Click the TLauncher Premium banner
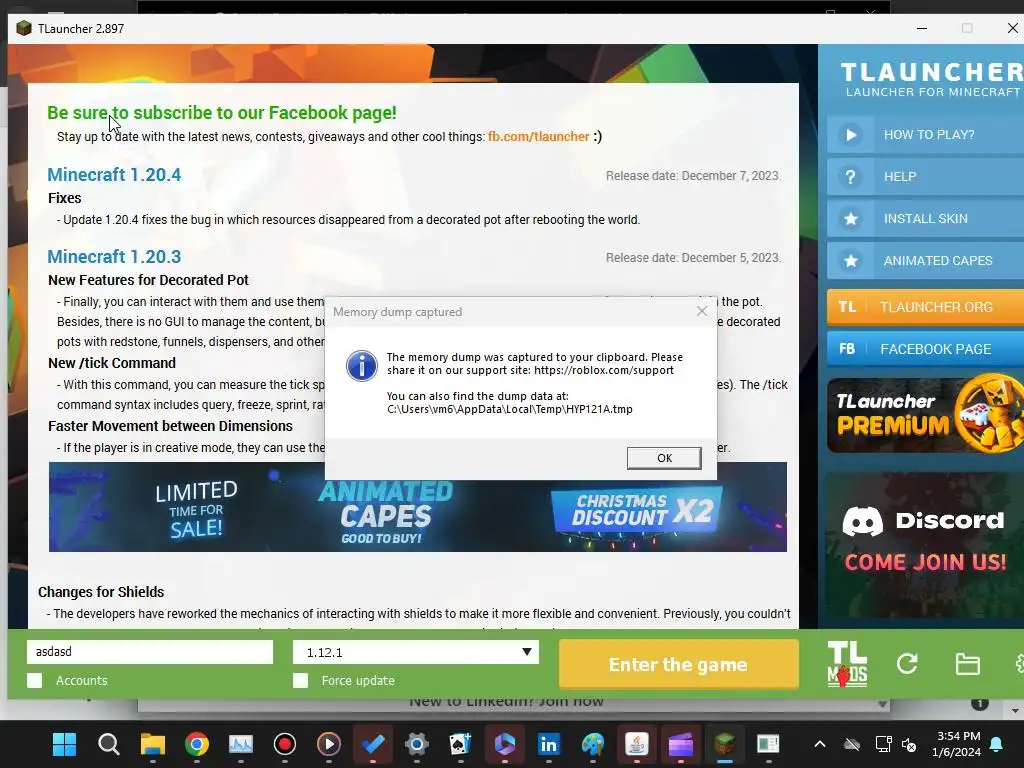Image resolution: width=1024 pixels, height=768 pixels. pyautogui.click(x=925, y=415)
